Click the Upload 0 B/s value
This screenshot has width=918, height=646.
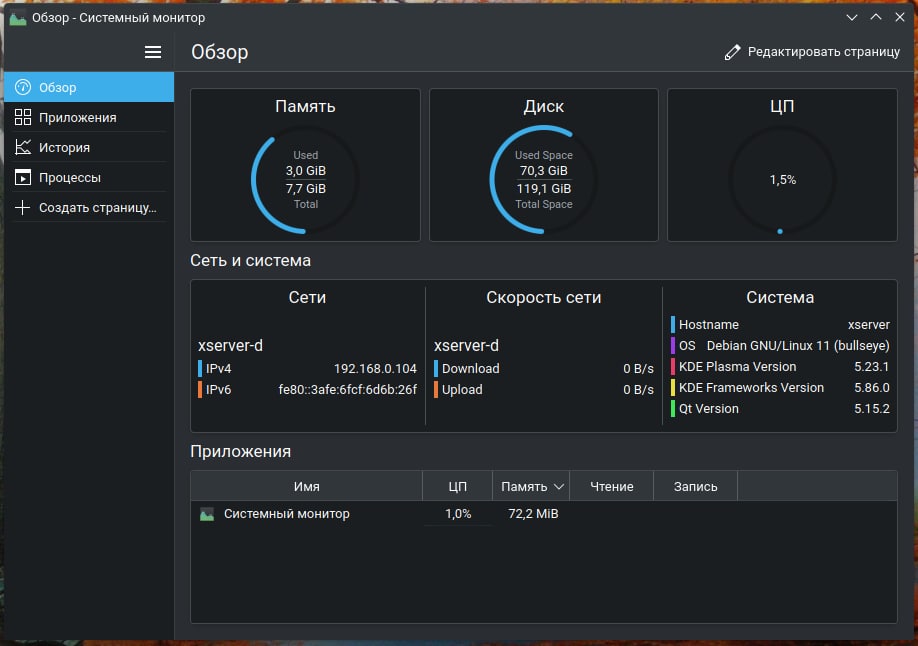coord(638,389)
